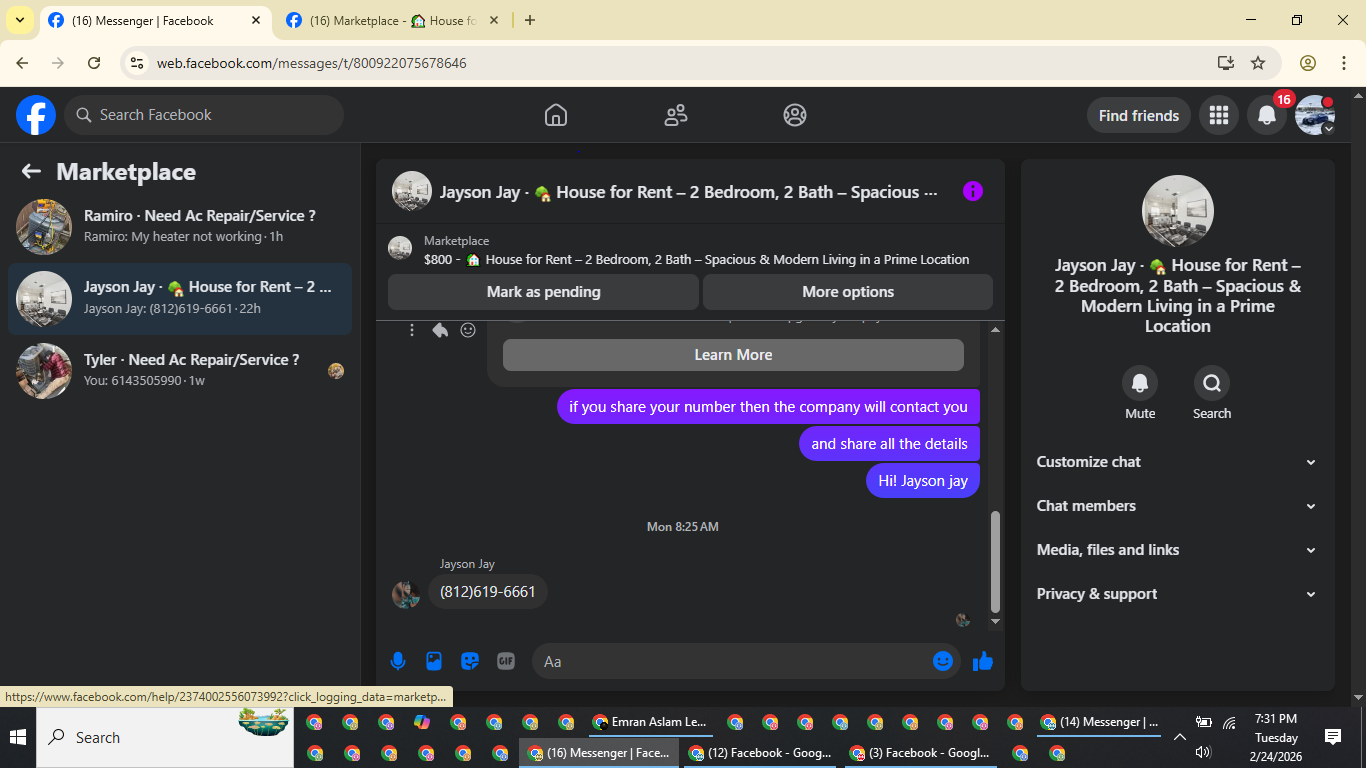Click chat scrollbar thumb
1366x768 pixels.
(994, 561)
